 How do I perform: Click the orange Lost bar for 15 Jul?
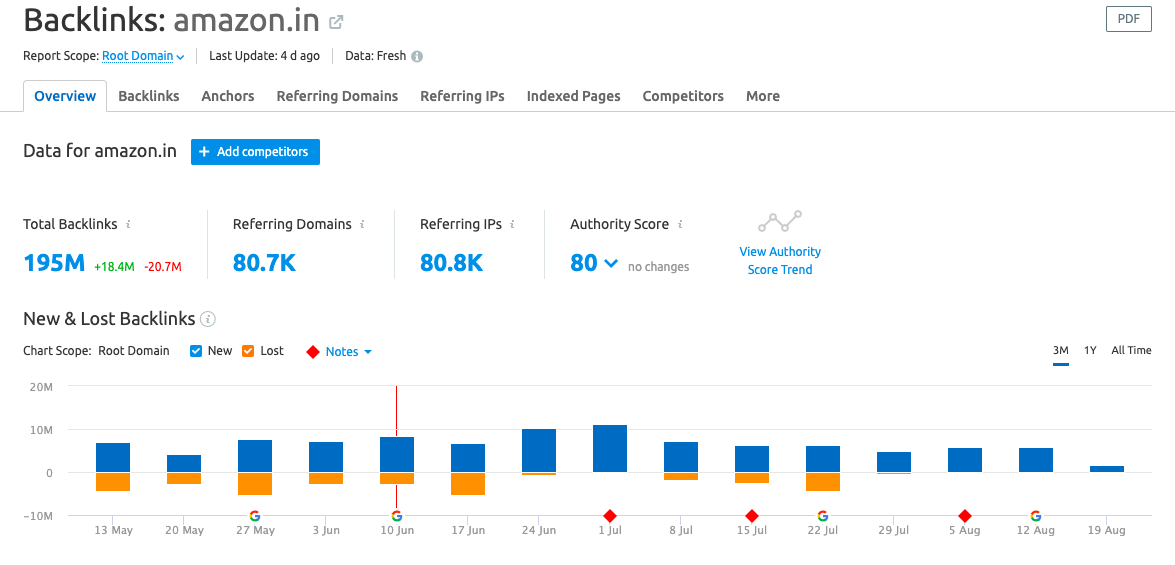[752, 478]
